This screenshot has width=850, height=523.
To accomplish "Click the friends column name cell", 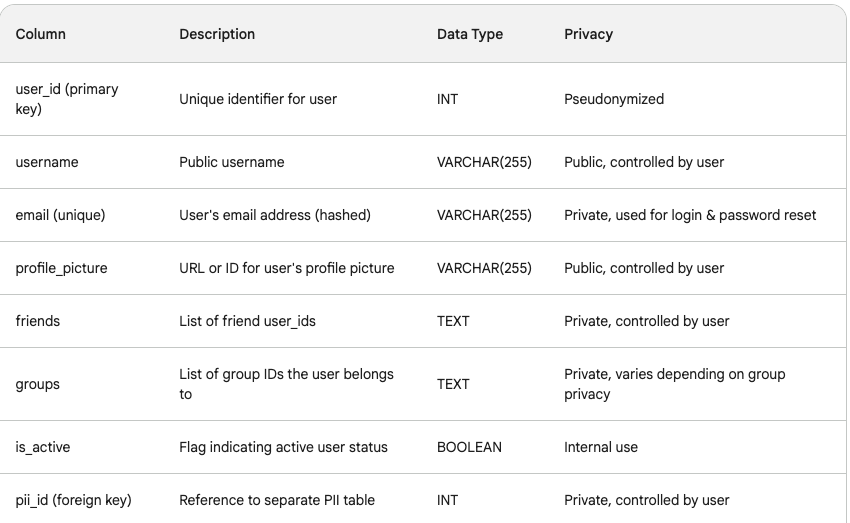I will (38, 321).
